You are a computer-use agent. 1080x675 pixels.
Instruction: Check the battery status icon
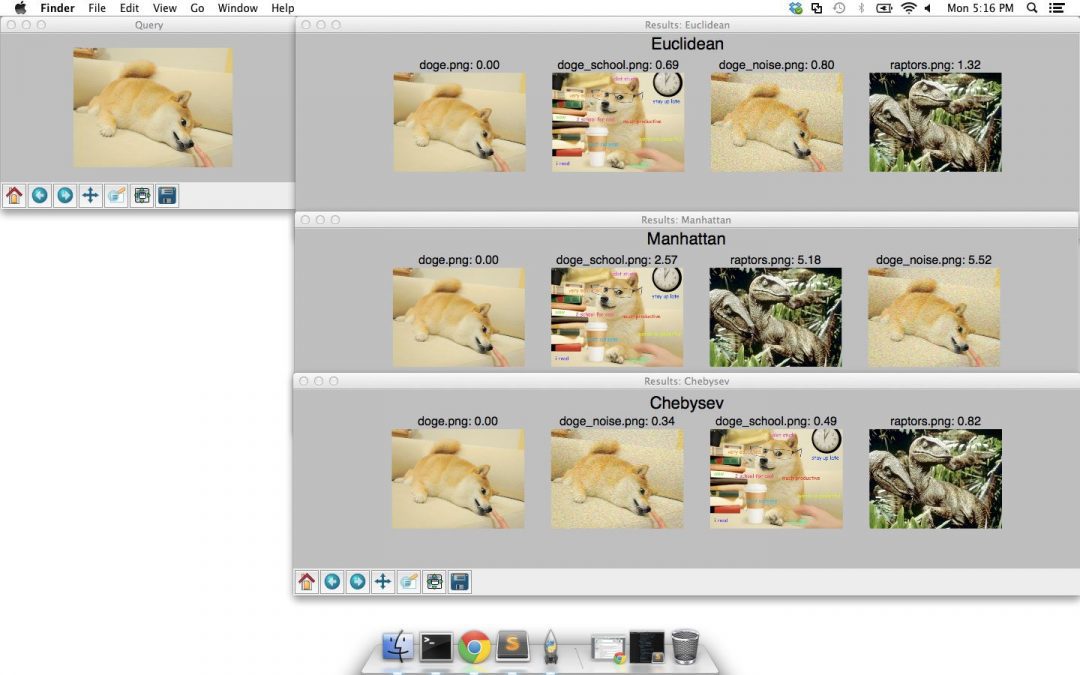click(884, 8)
